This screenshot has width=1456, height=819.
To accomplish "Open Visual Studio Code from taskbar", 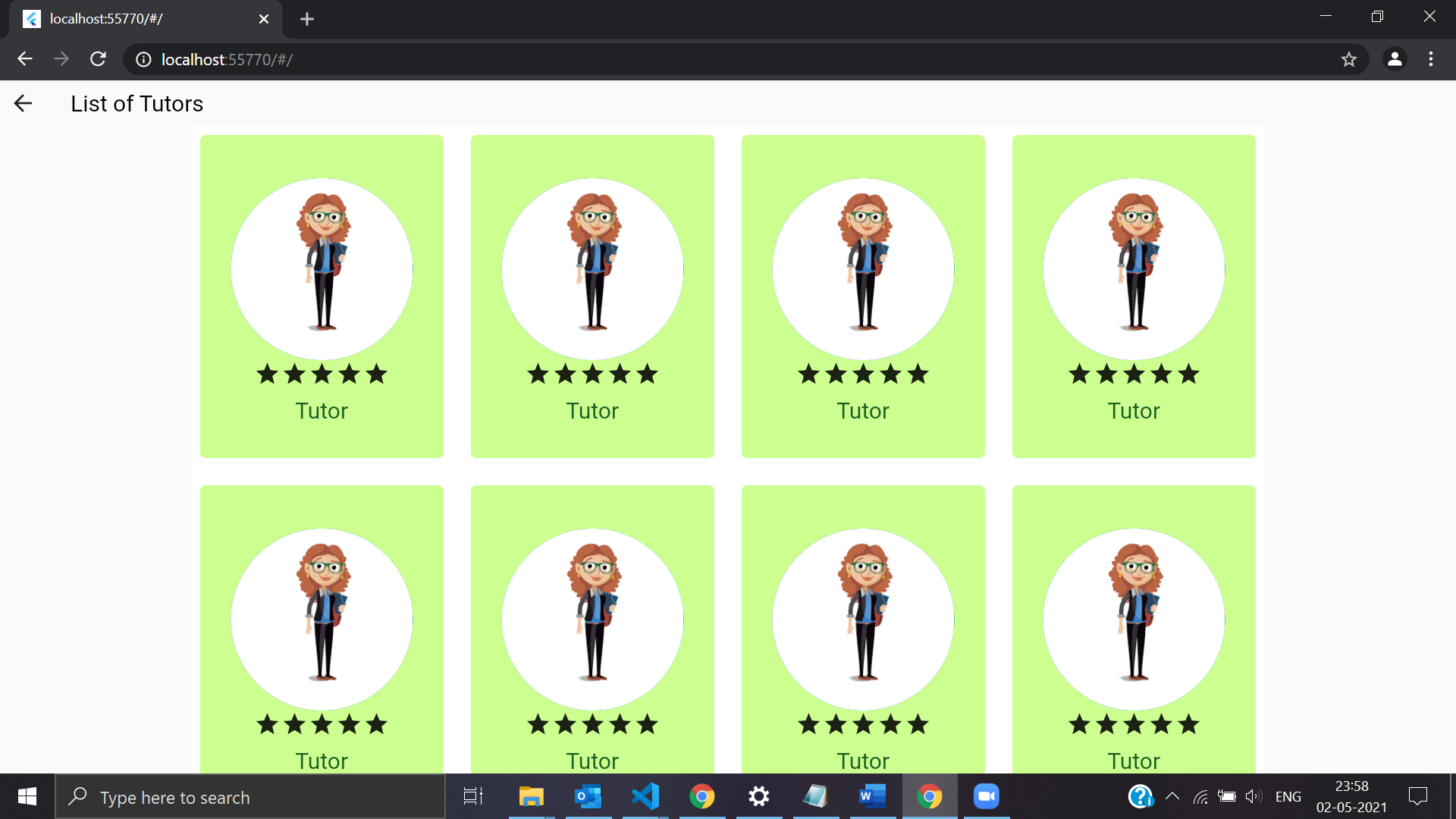I will (645, 796).
